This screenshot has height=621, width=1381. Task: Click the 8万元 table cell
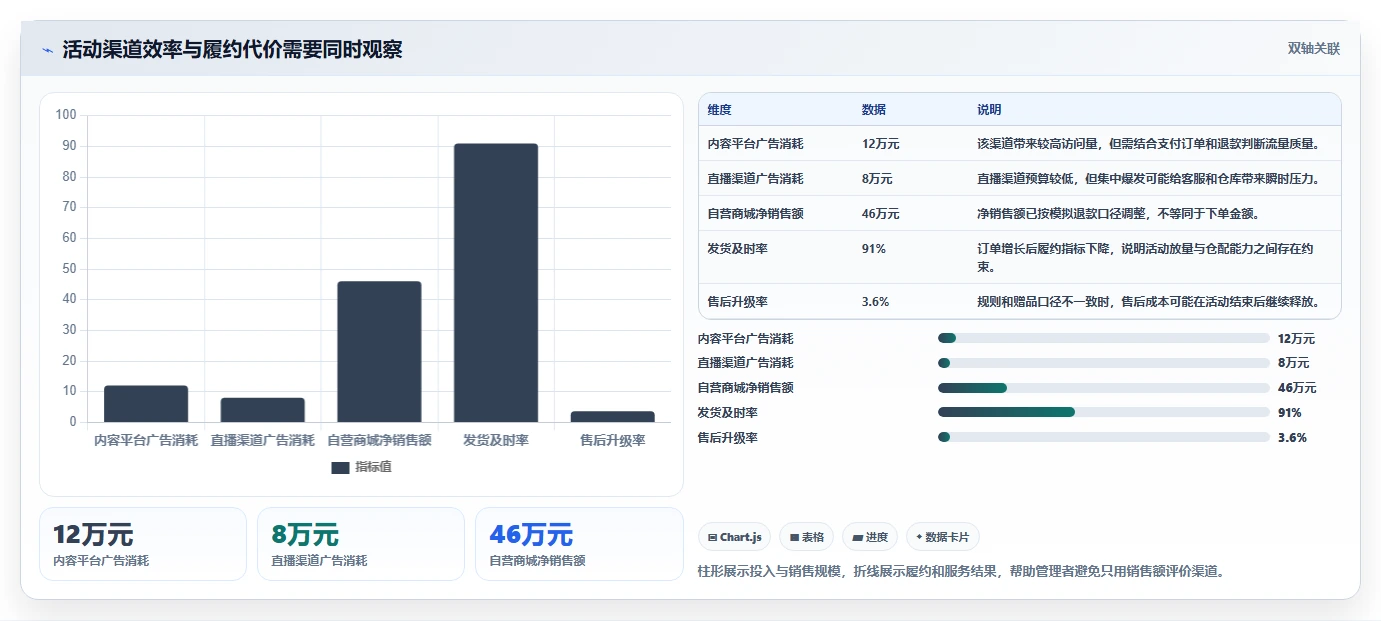click(877, 179)
